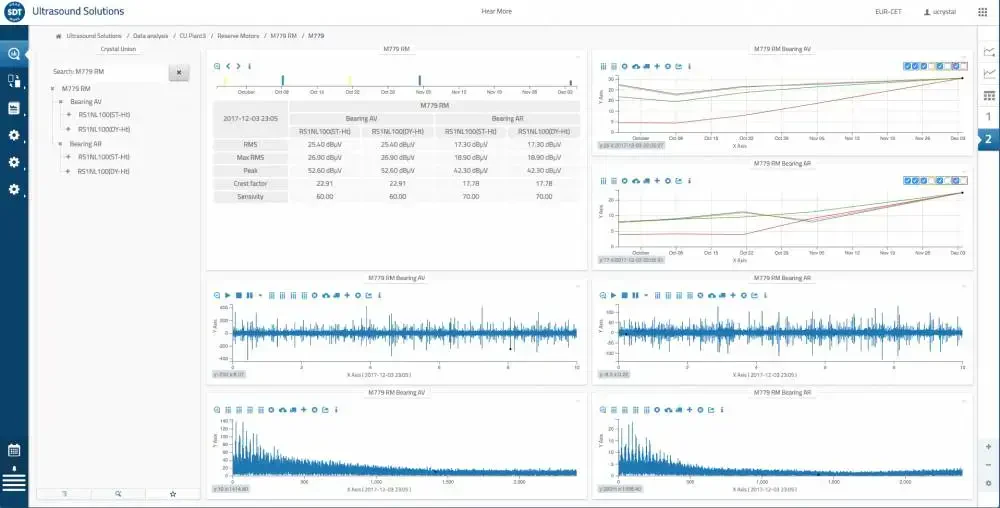This screenshot has width=1000, height=508.
Task: Expand the RS1NL100(DY-Hi) node under Bearing AR
Action: pos(69,171)
